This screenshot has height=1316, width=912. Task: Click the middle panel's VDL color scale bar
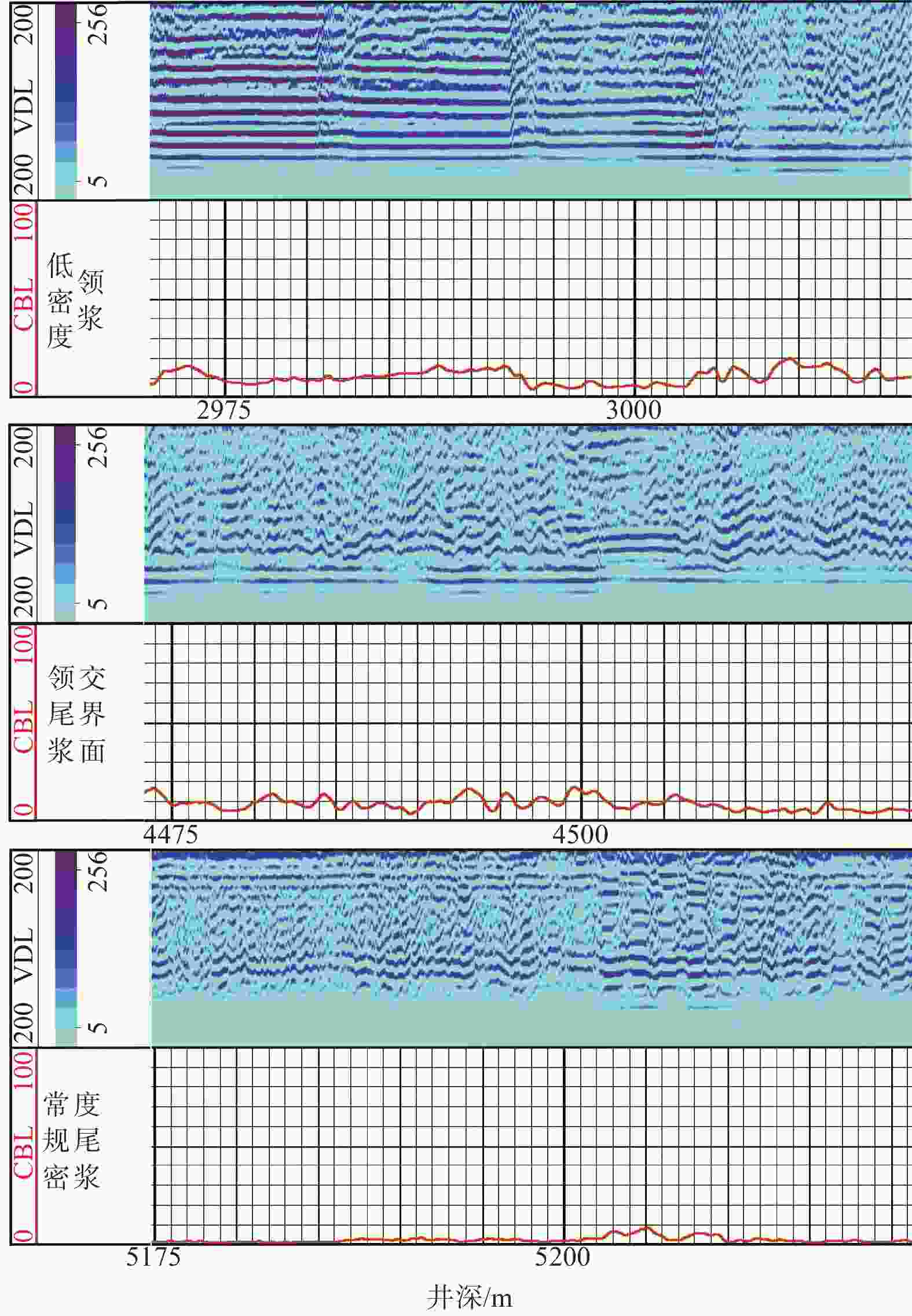[65, 524]
